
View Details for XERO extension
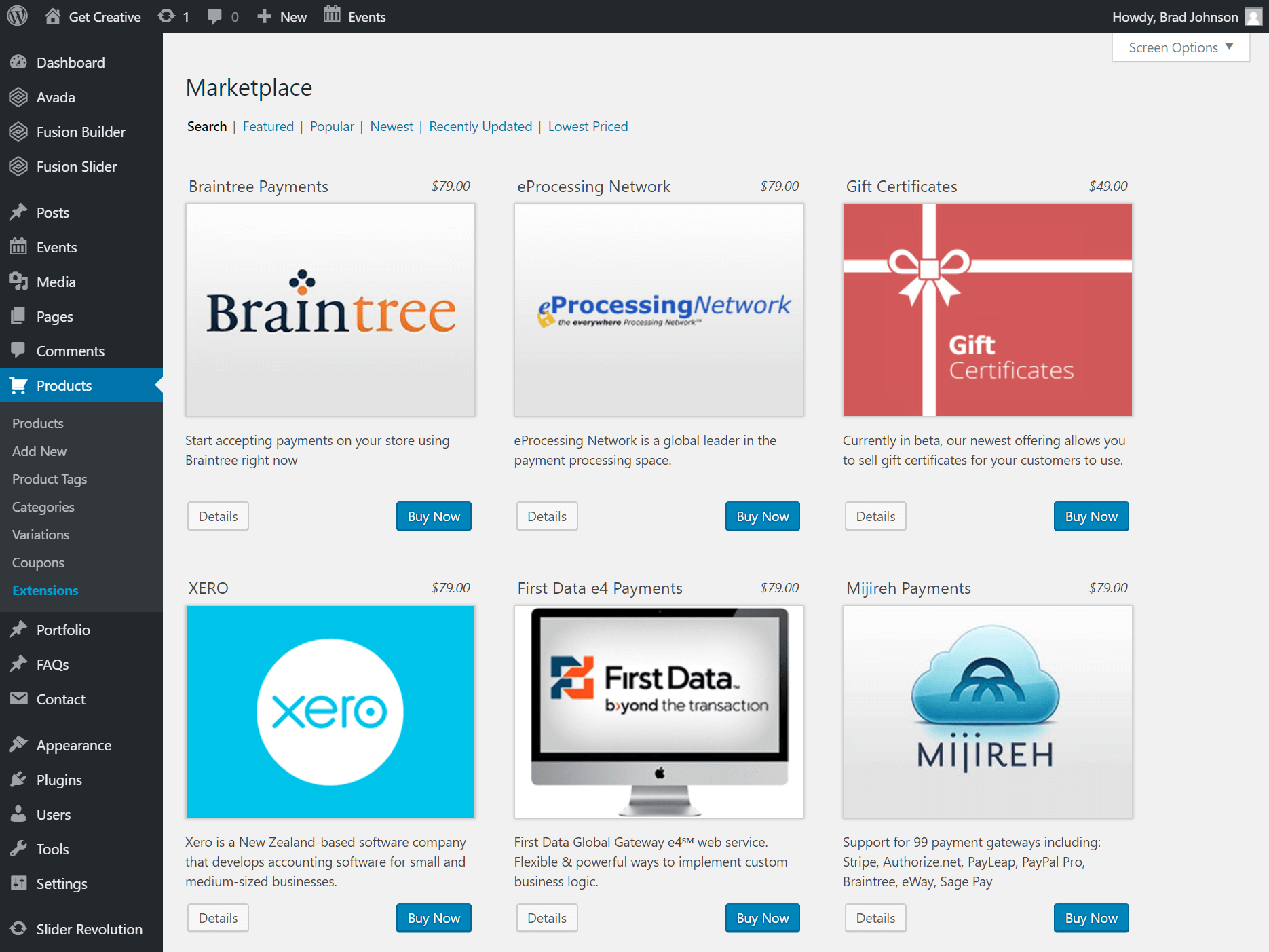pyautogui.click(x=218, y=918)
